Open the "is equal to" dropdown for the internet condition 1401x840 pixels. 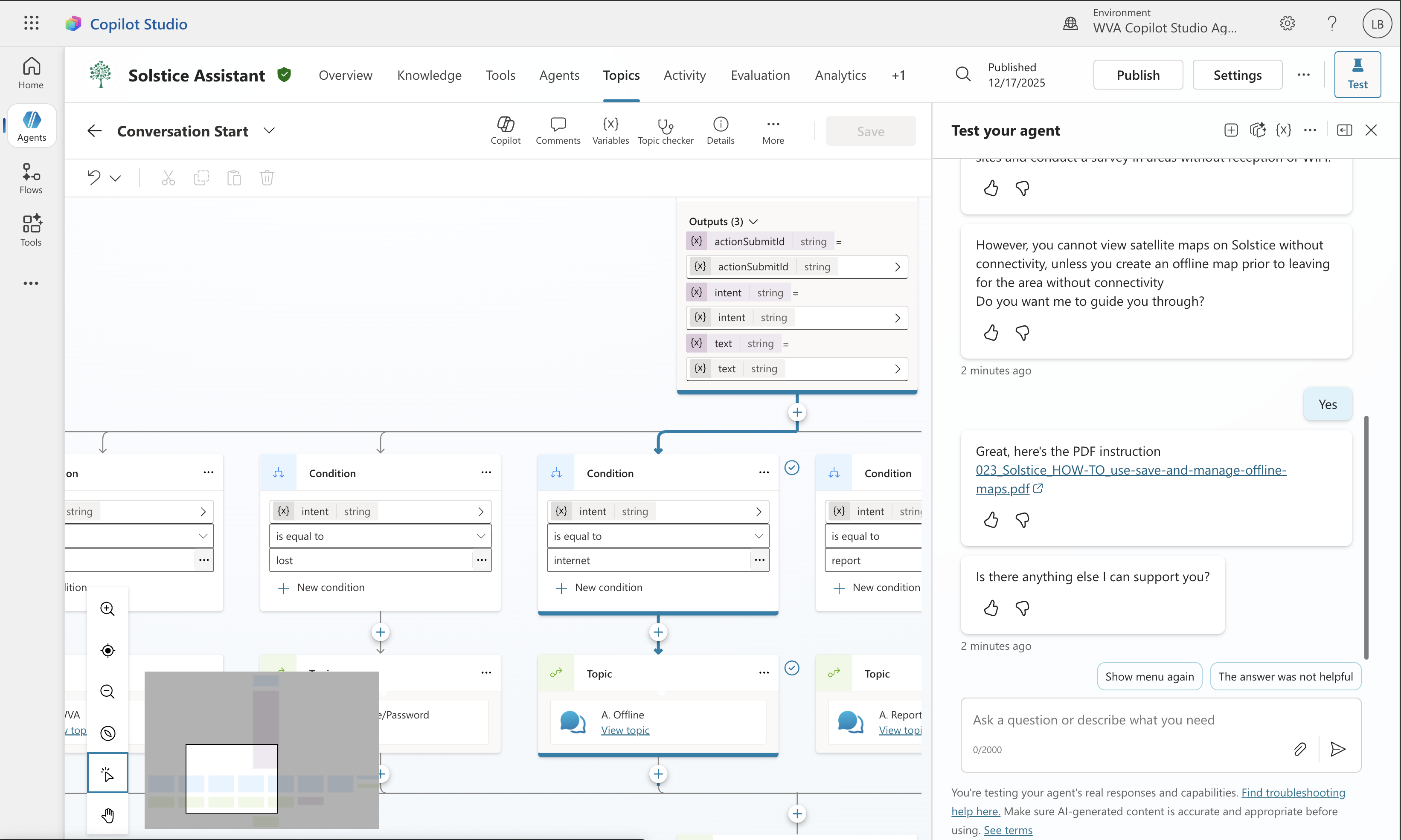[657, 536]
